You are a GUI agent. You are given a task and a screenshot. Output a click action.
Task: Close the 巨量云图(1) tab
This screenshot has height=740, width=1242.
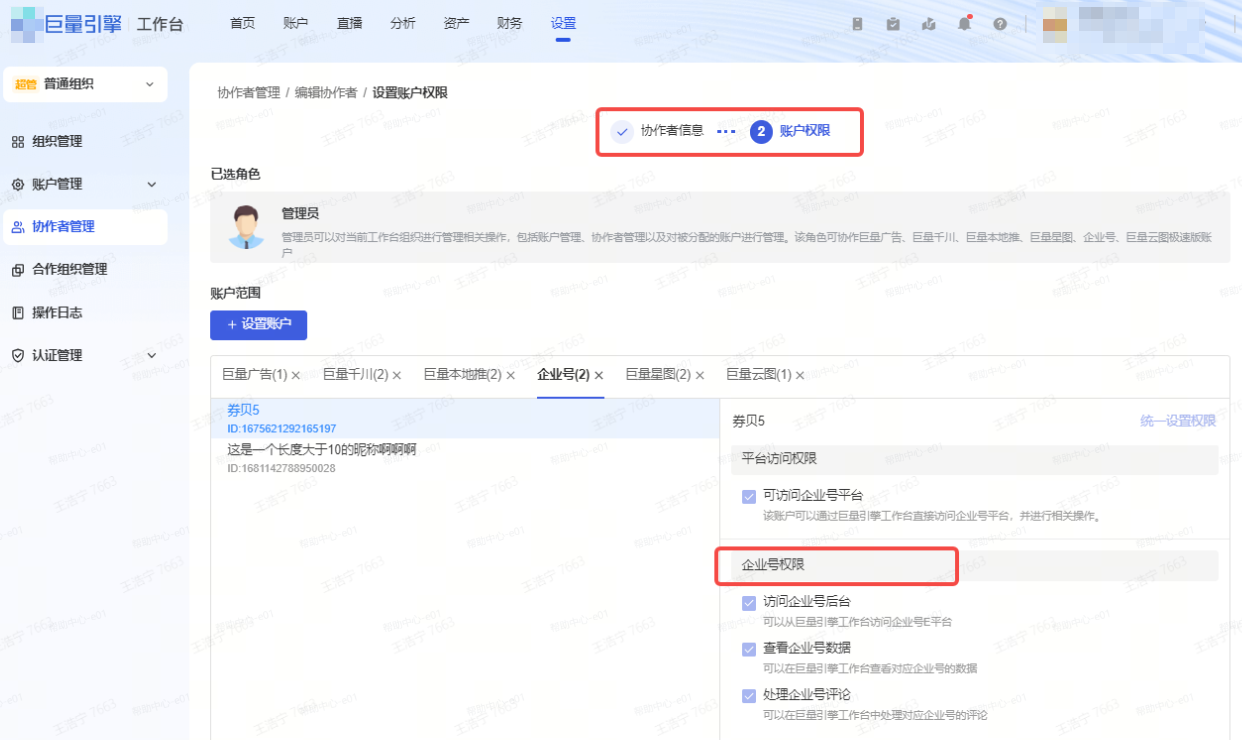coord(801,376)
